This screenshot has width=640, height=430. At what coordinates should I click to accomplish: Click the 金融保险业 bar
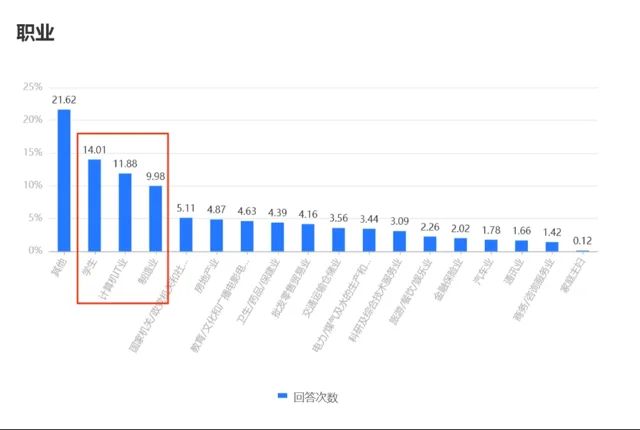click(x=460, y=245)
